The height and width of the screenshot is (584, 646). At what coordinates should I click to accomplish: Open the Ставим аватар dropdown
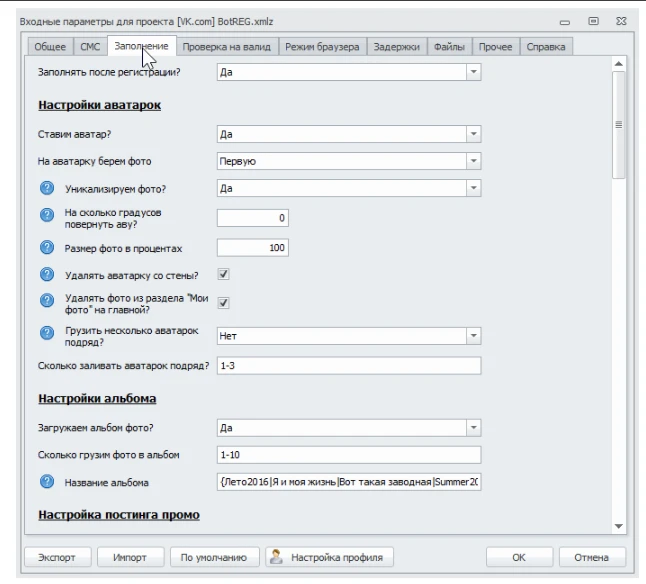473,134
